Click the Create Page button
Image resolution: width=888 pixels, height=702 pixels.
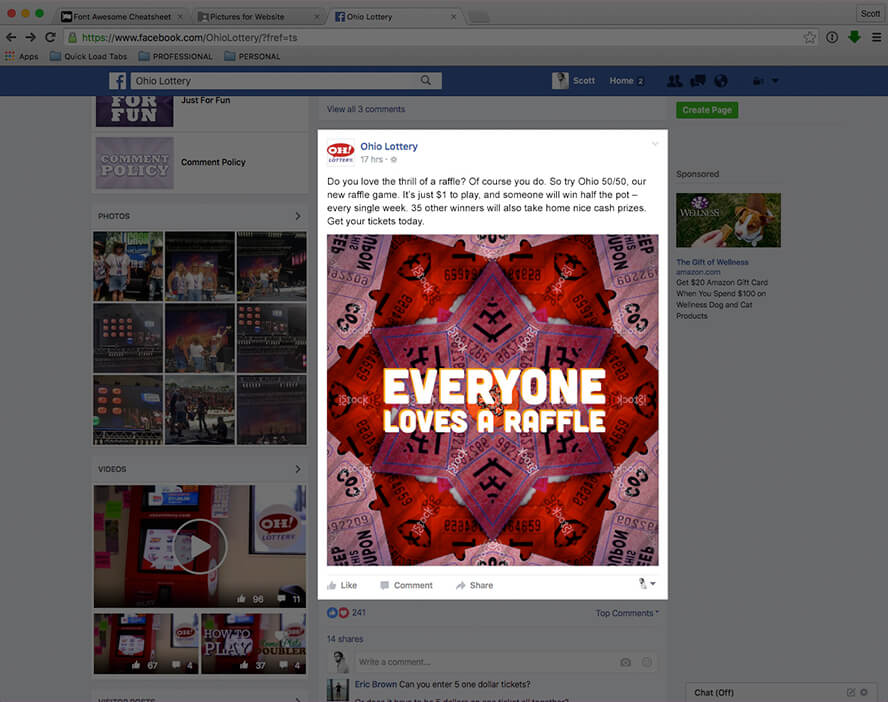[707, 110]
